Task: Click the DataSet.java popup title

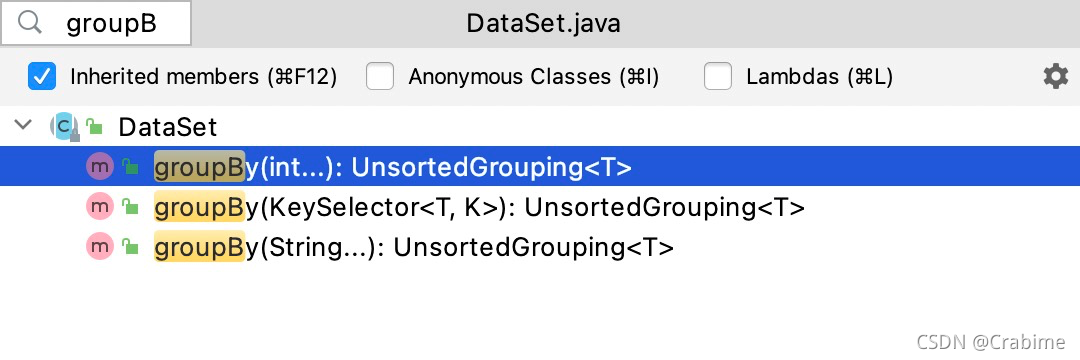Action: click(x=543, y=23)
